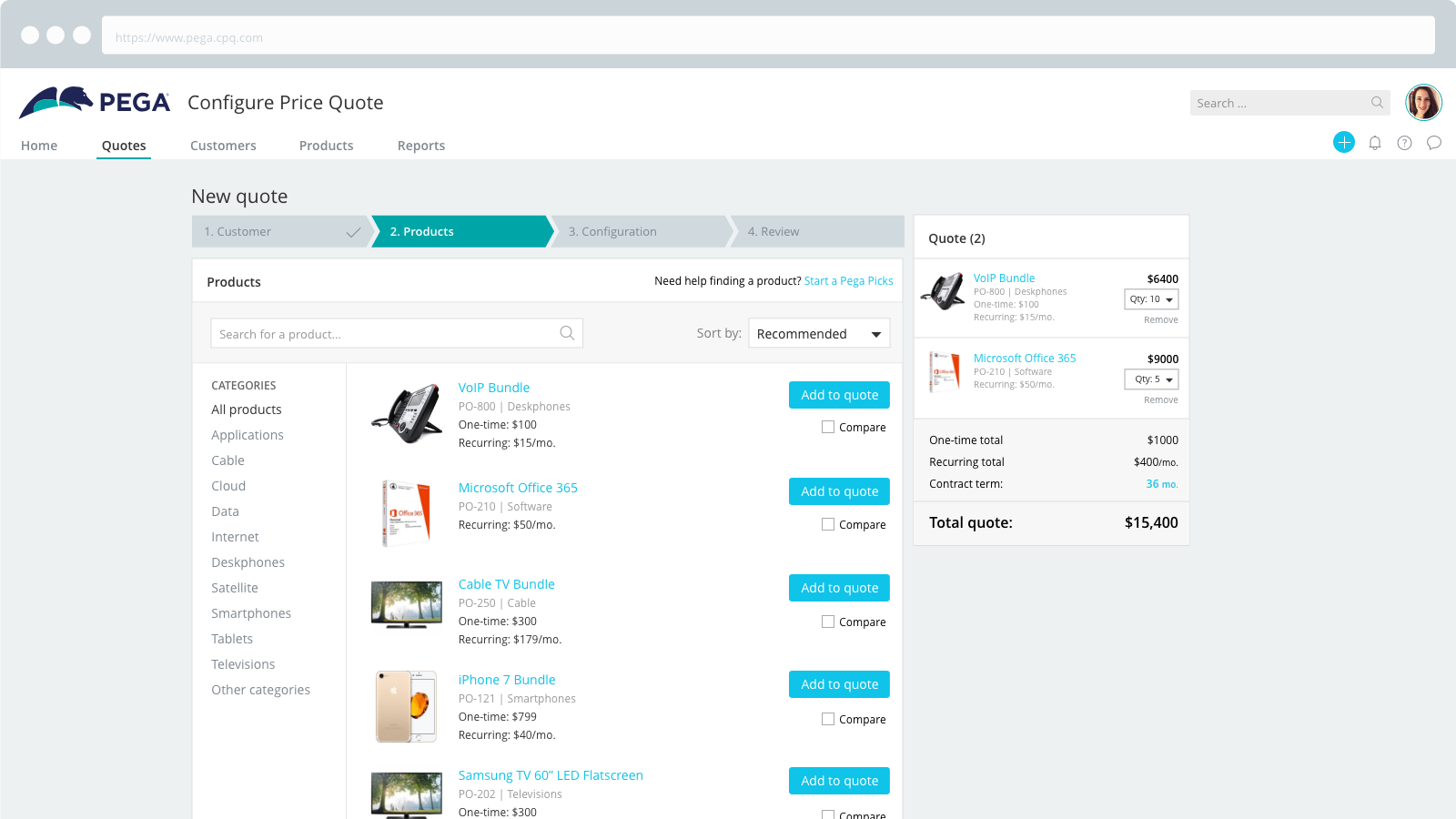Select the All products category
1456x819 pixels.
coord(247,409)
